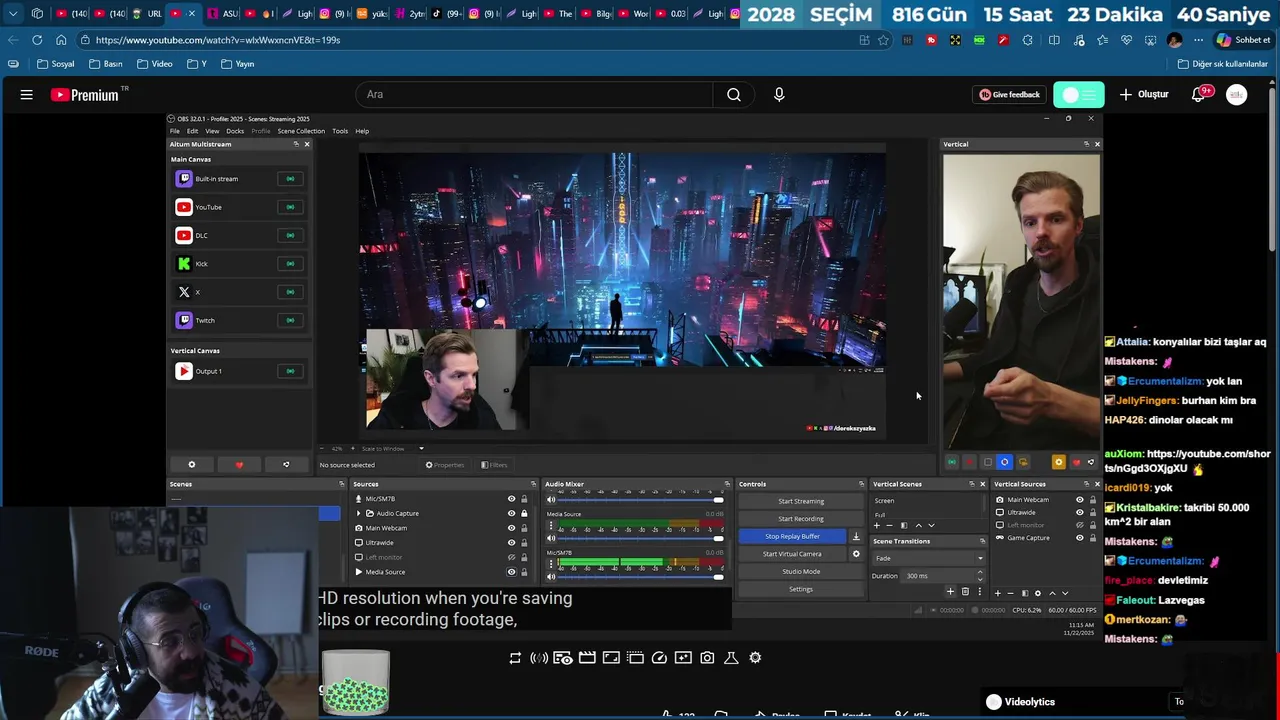Start voice search with the microphone icon
Screen dimensions: 1280x720
779,95
